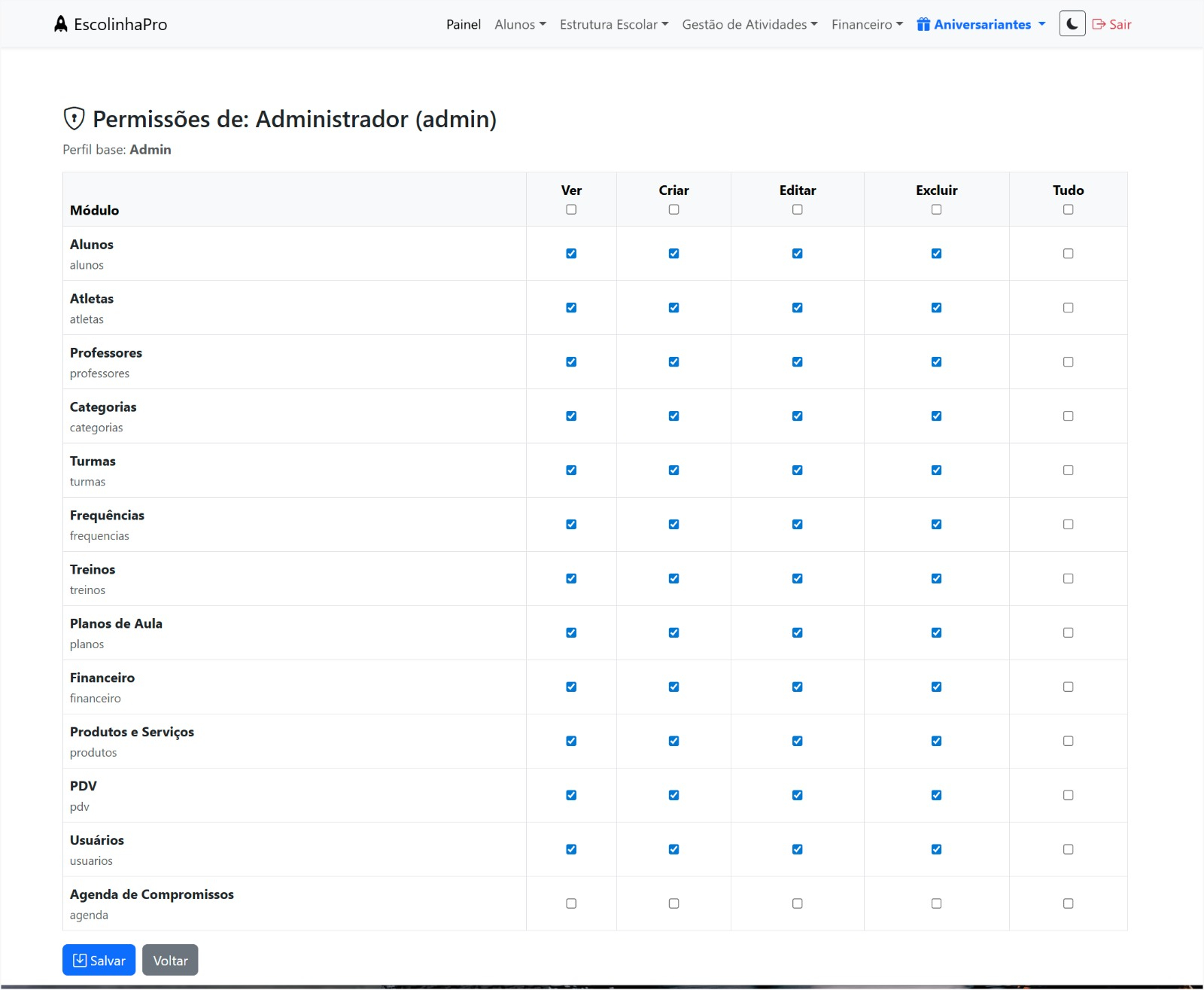
Task: Click the shield lock icon beside Permissões
Action: [x=74, y=118]
